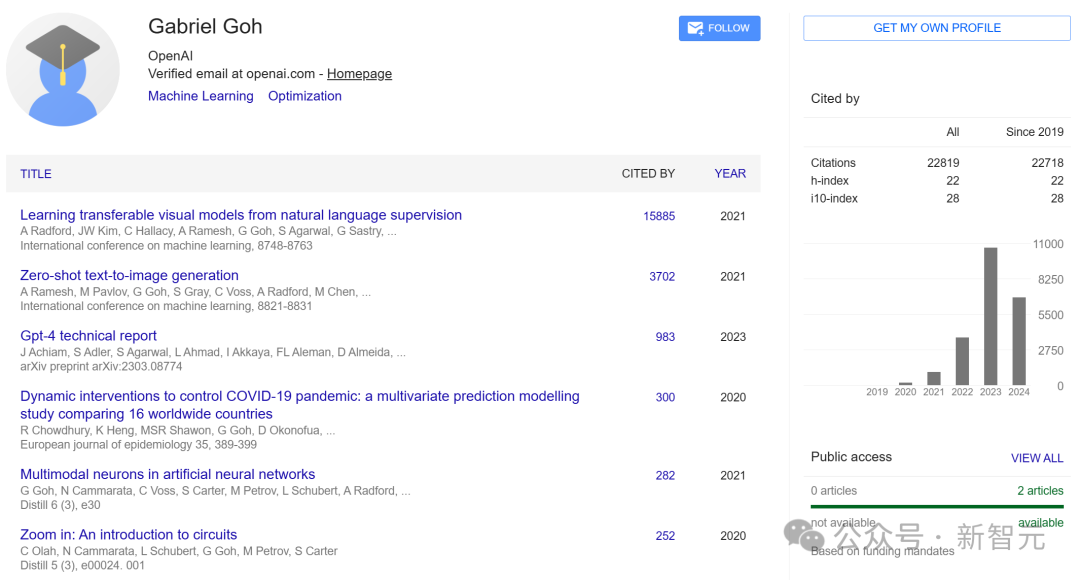
Task: Click the OpenAI affiliation text
Action: [170, 56]
